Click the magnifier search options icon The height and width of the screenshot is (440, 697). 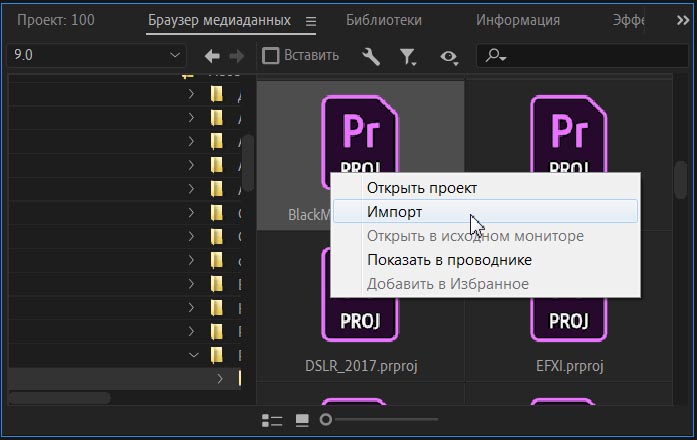coord(496,56)
